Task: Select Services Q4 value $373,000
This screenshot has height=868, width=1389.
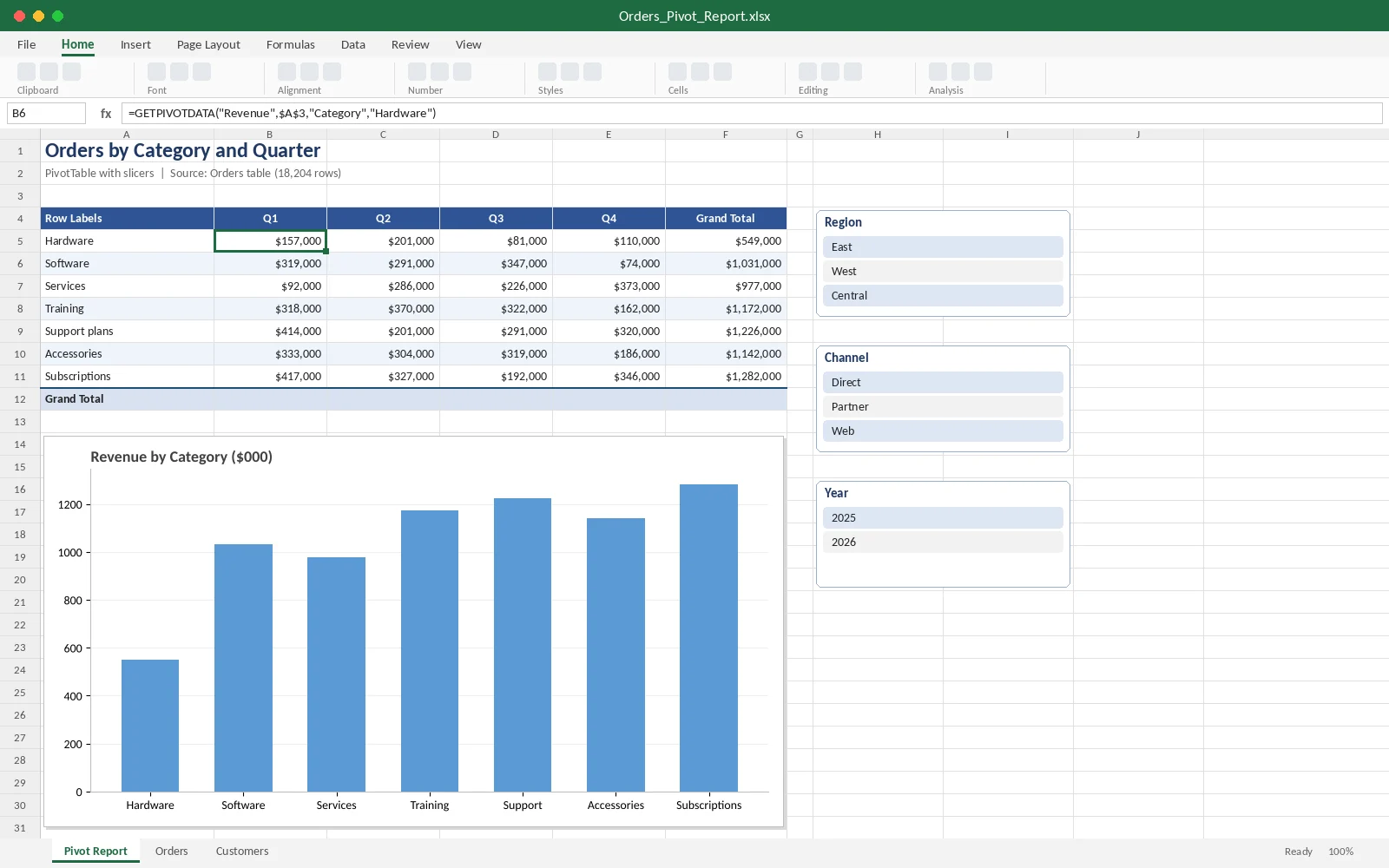Action: pos(609,286)
